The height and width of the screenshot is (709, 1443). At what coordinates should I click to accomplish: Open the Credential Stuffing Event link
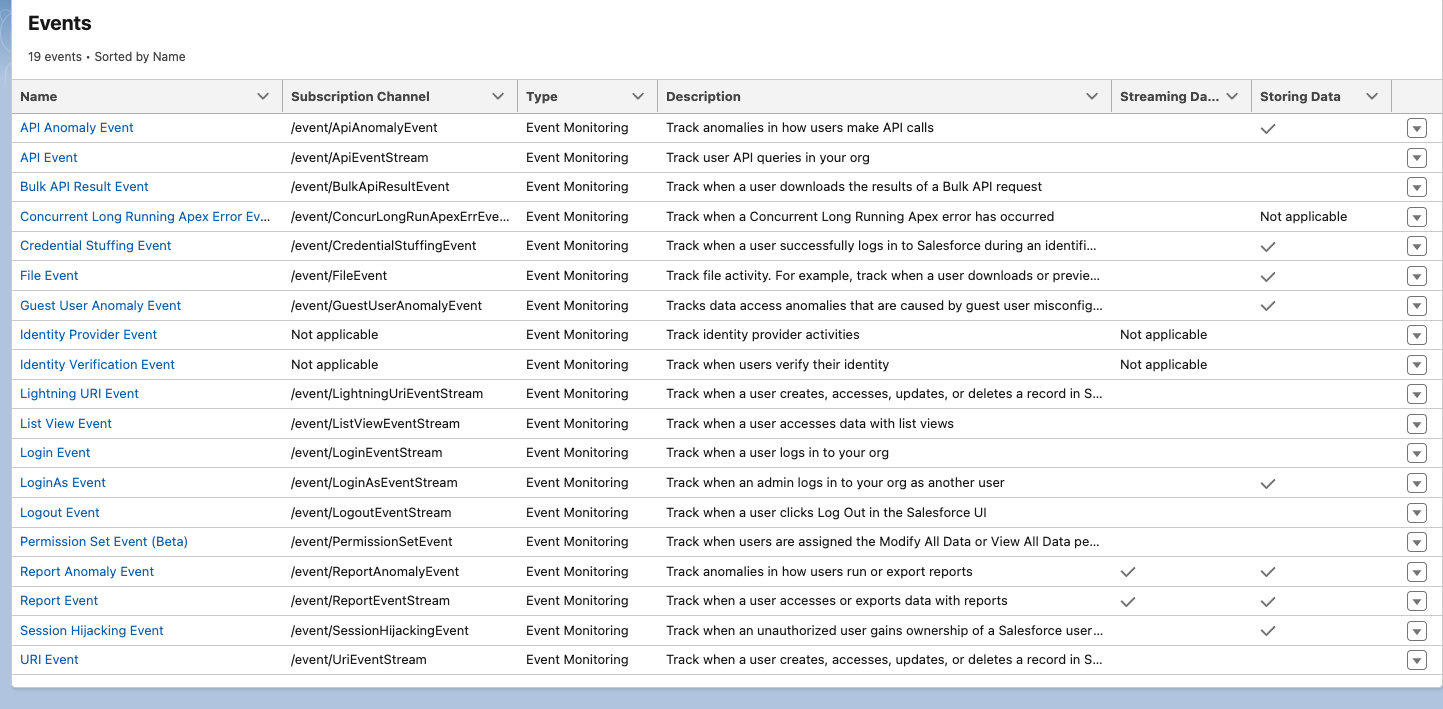96,246
